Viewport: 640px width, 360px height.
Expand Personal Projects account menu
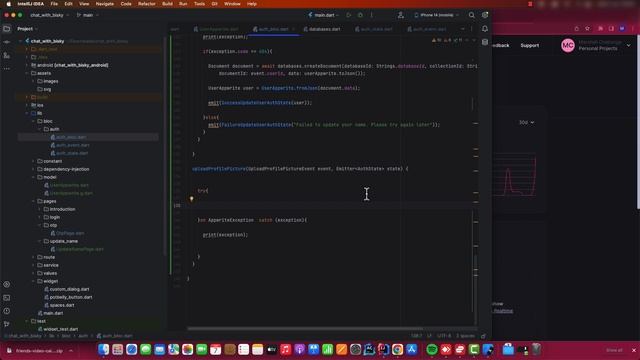tap(629, 46)
